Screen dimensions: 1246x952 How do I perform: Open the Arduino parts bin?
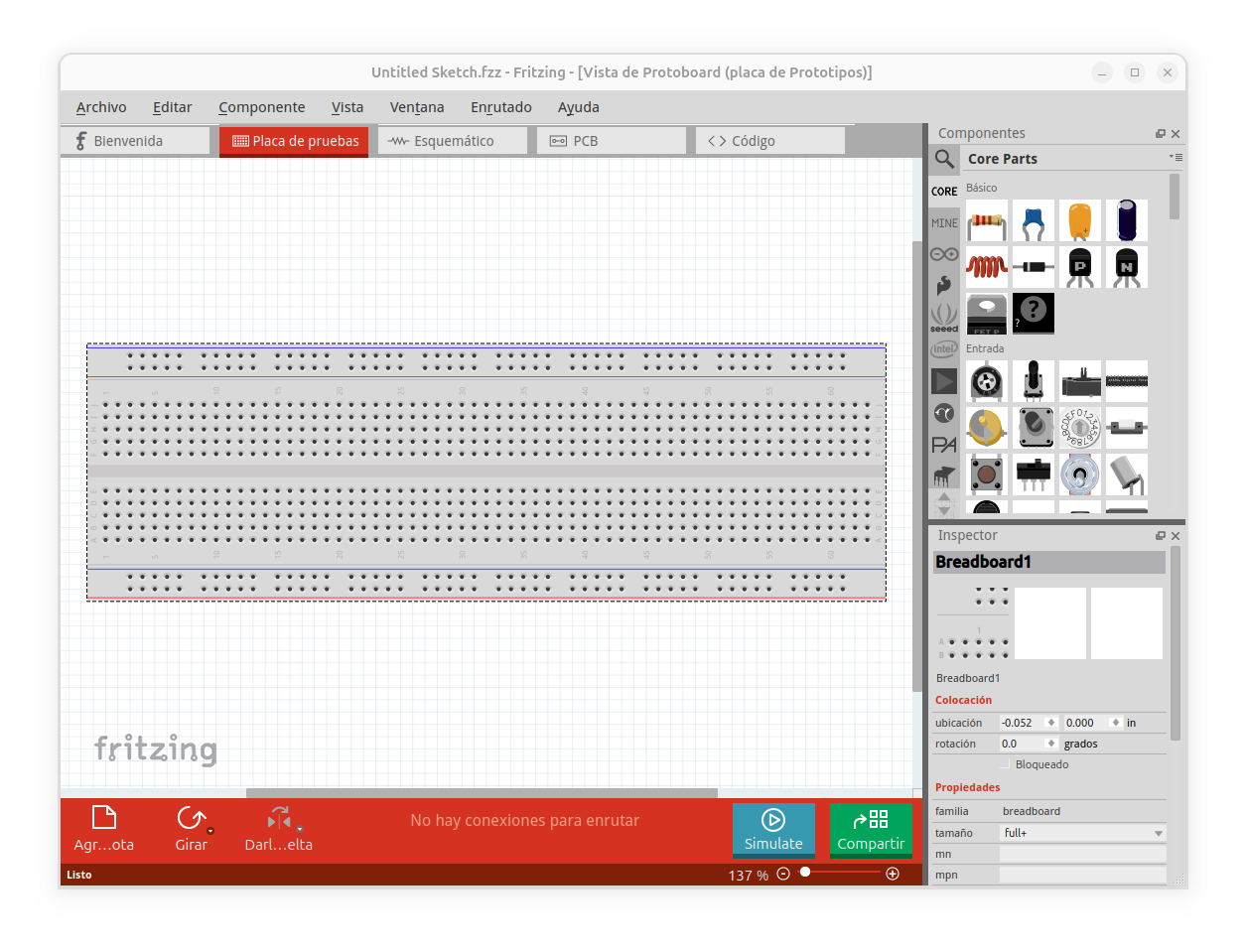click(x=944, y=254)
